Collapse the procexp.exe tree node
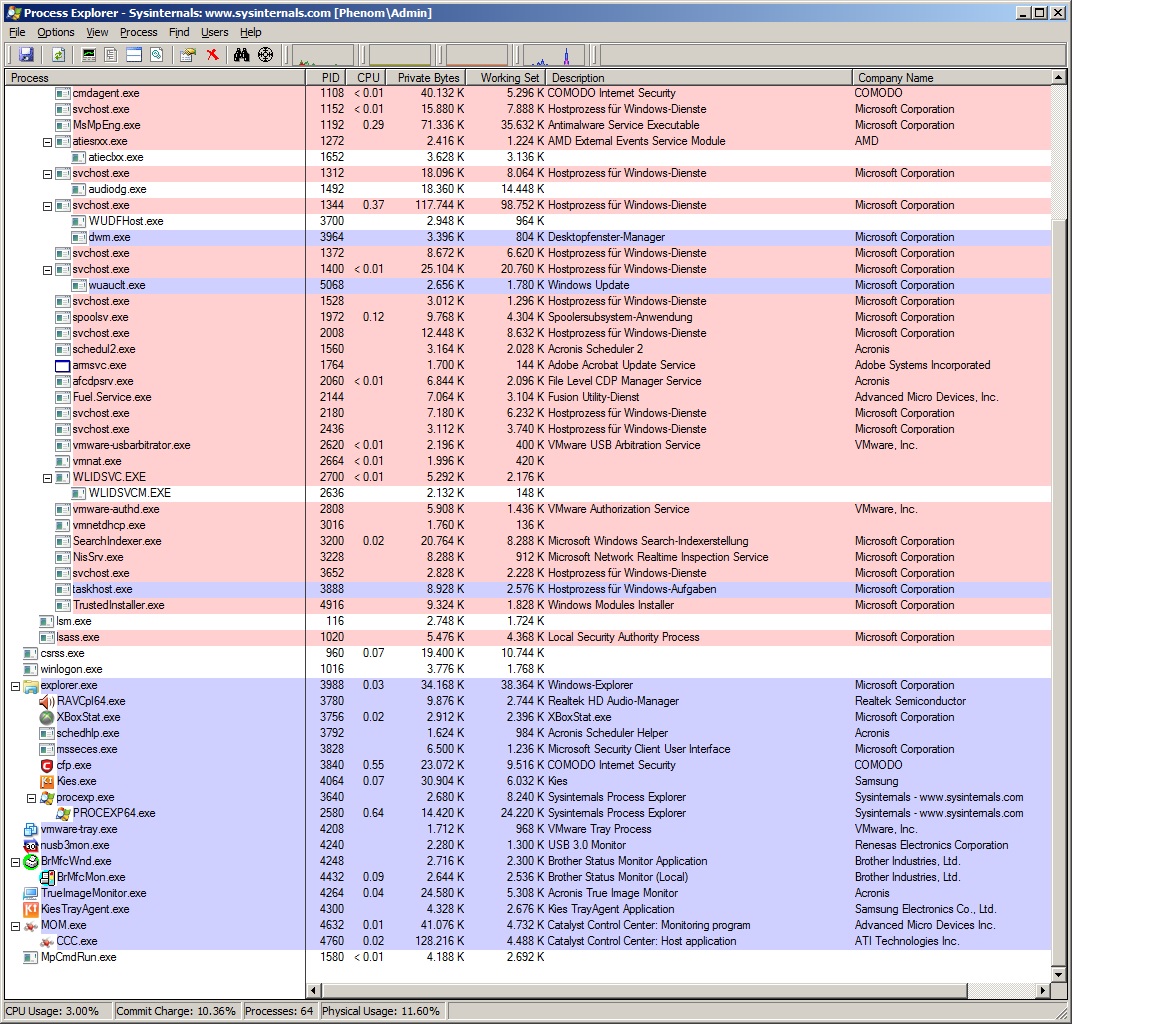Screen dimensions: 1152x1024 coord(31,798)
